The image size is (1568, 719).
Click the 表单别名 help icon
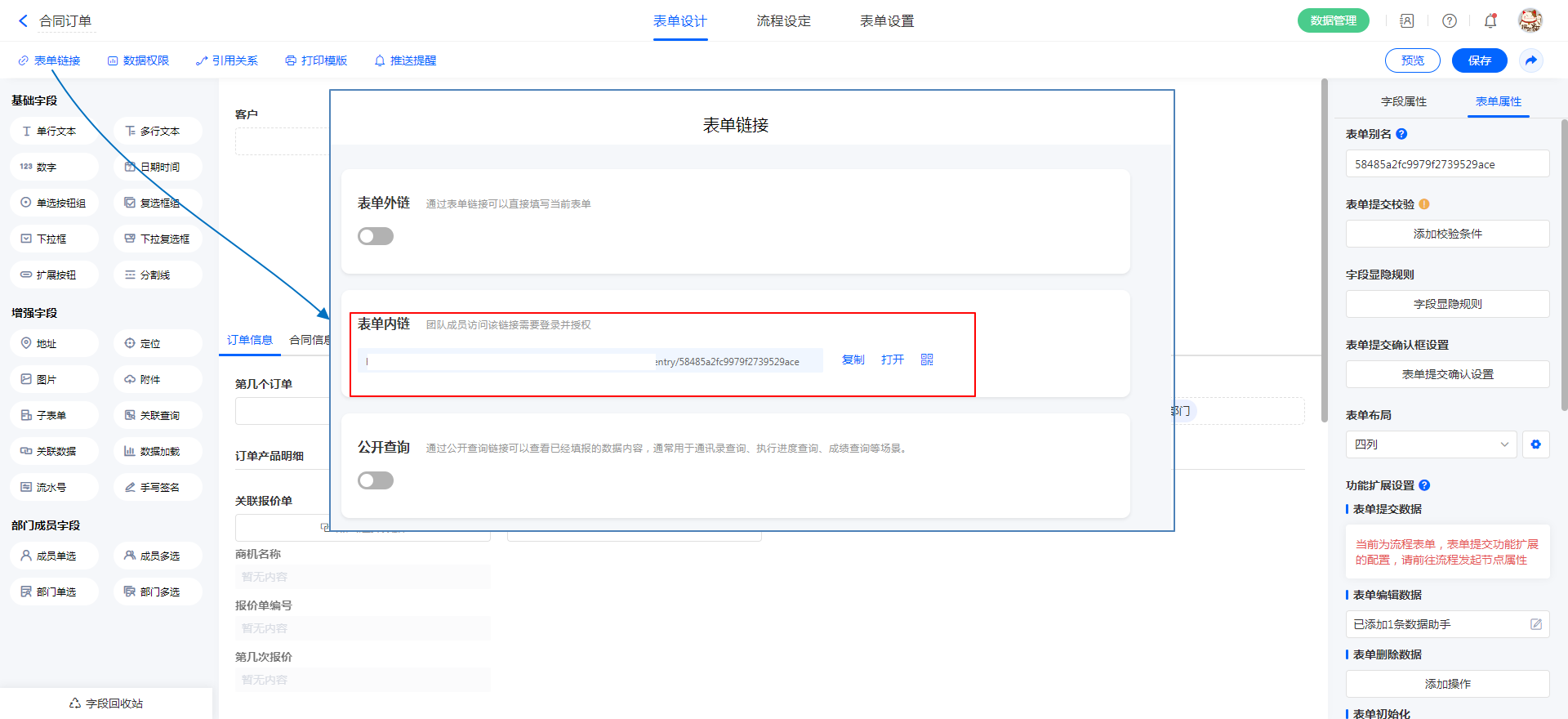tap(1401, 134)
